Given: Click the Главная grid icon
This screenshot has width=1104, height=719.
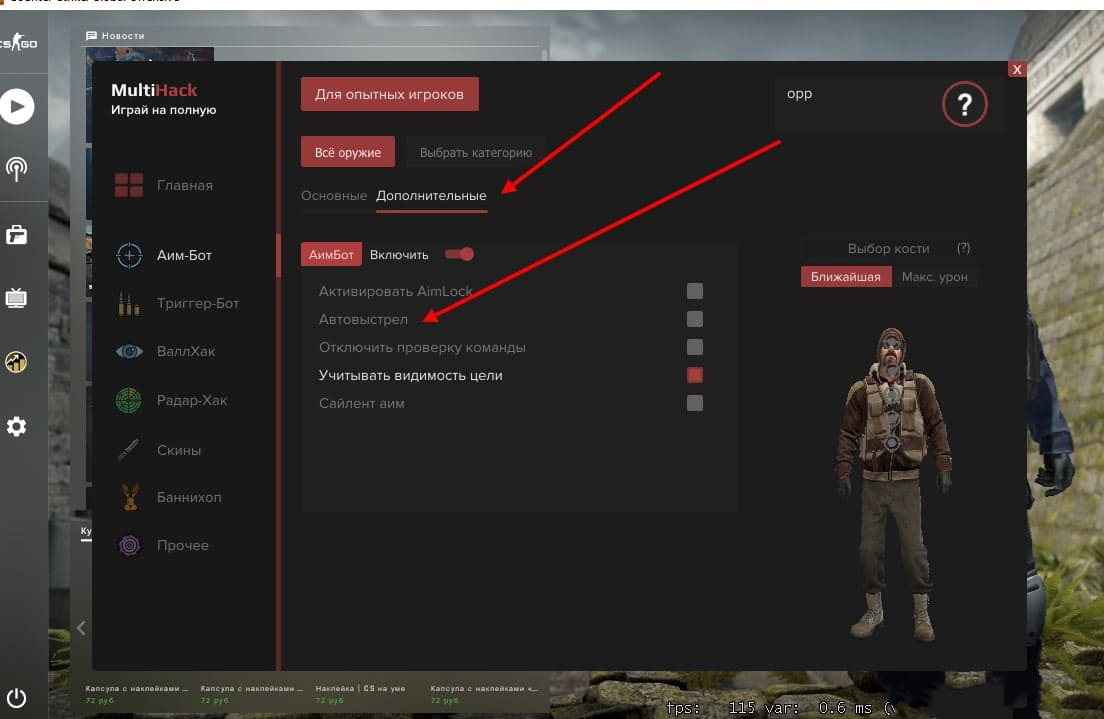Looking at the screenshot, I should [129, 185].
